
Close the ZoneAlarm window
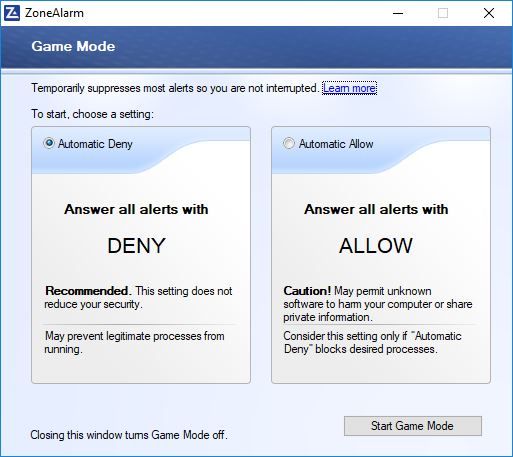click(x=489, y=13)
